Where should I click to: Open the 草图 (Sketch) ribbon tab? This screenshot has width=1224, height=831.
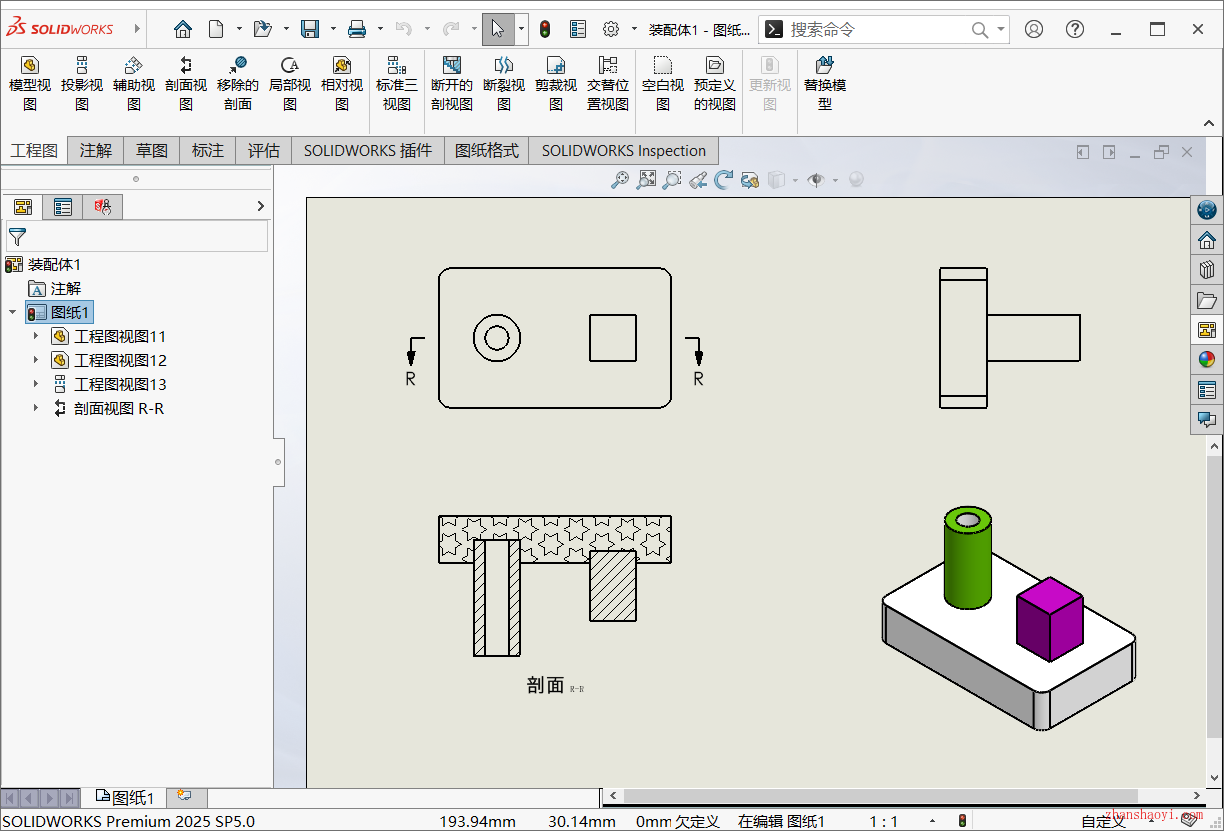click(x=152, y=151)
